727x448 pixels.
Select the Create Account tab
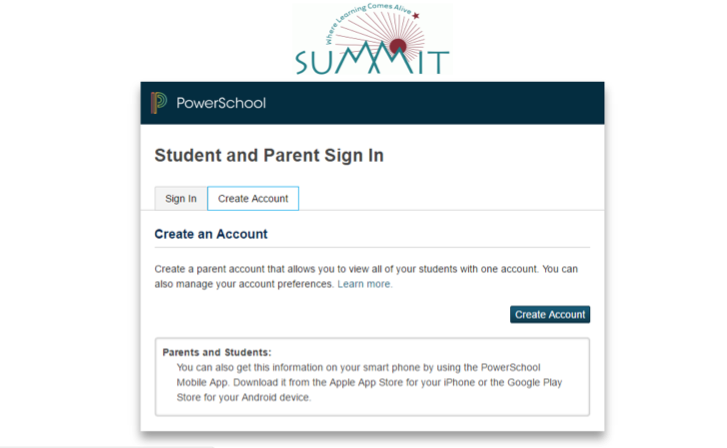tap(253, 198)
